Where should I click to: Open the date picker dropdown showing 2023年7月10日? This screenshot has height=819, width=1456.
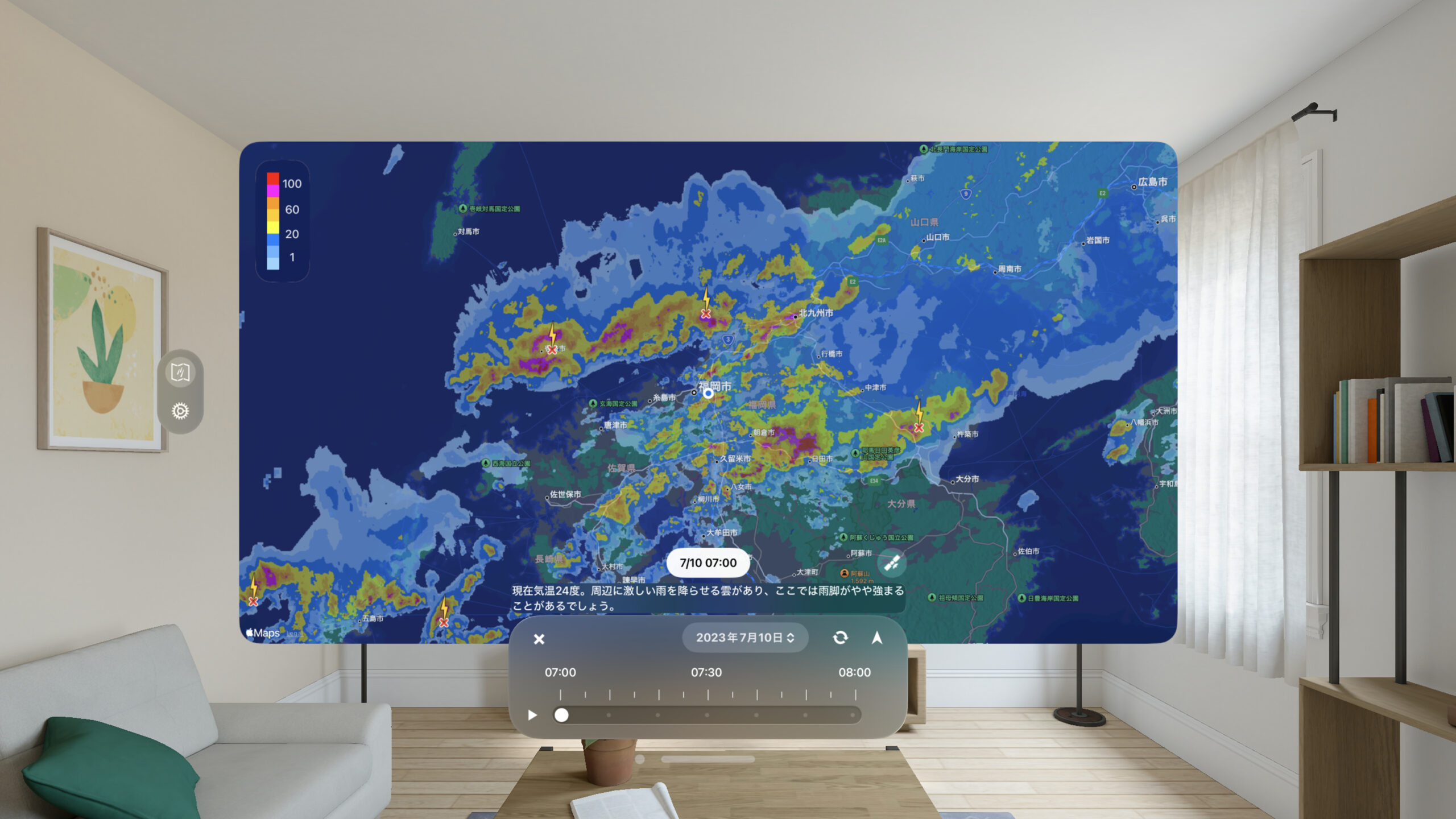[x=744, y=637]
